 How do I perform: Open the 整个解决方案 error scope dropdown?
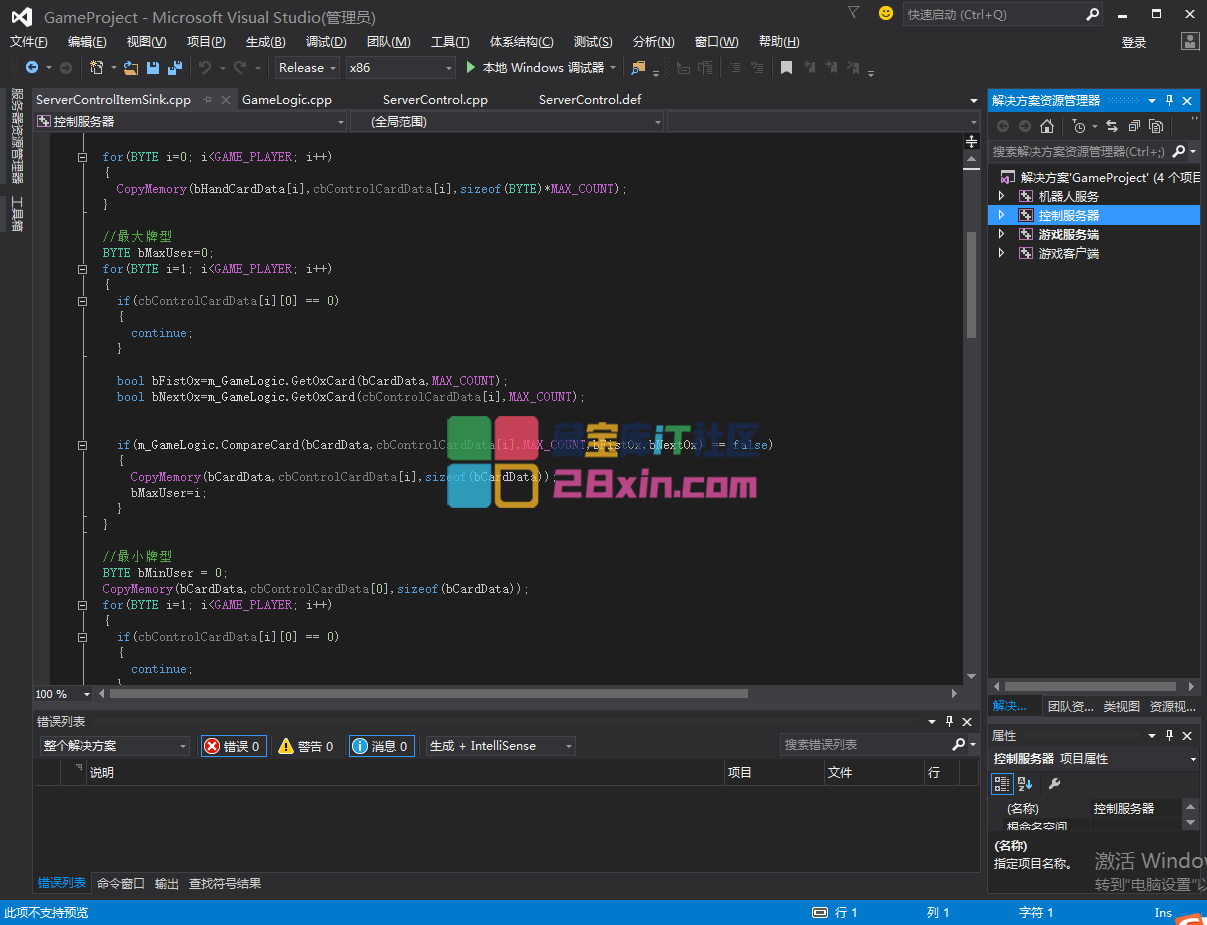click(x=114, y=746)
